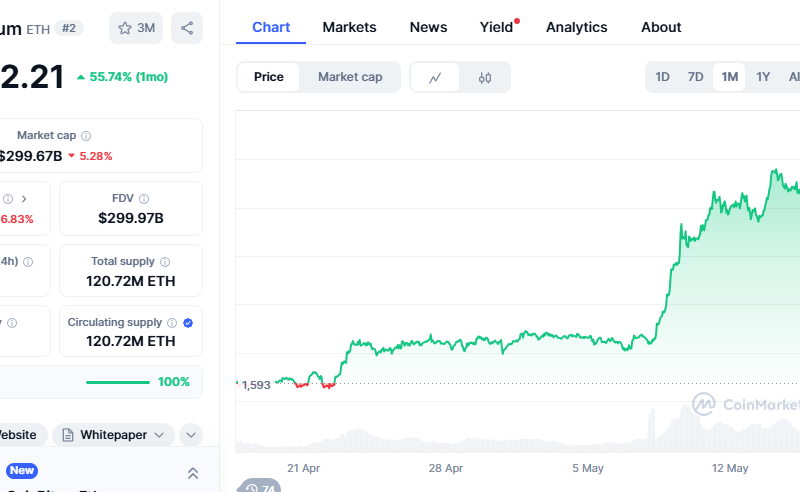The width and height of the screenshot is (800, 492).
Task: Set chart range to 7D
Action: point(695,77)
